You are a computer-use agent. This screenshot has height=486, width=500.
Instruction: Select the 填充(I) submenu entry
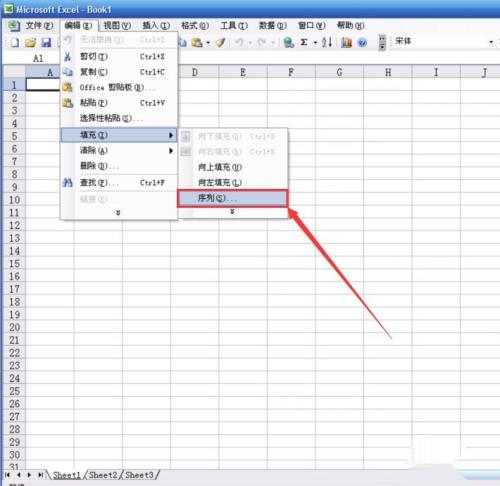pyautogui.click(x=119, y=135)
